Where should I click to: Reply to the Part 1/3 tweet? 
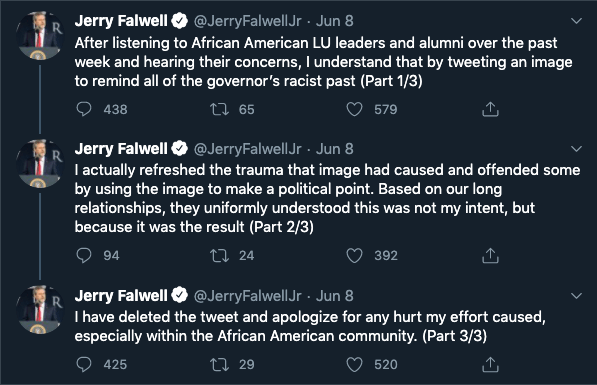click(84, 109)
